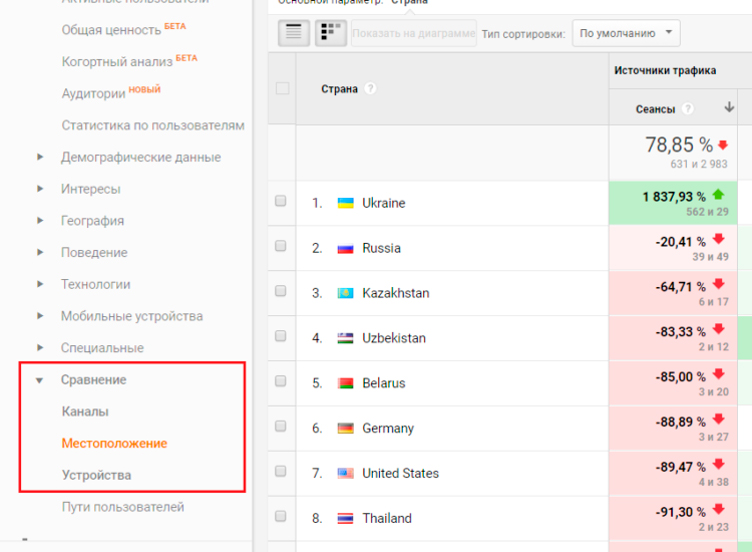Open the United States country link
This screenshot has height=552, width=752.
click(x=400, y=473)
